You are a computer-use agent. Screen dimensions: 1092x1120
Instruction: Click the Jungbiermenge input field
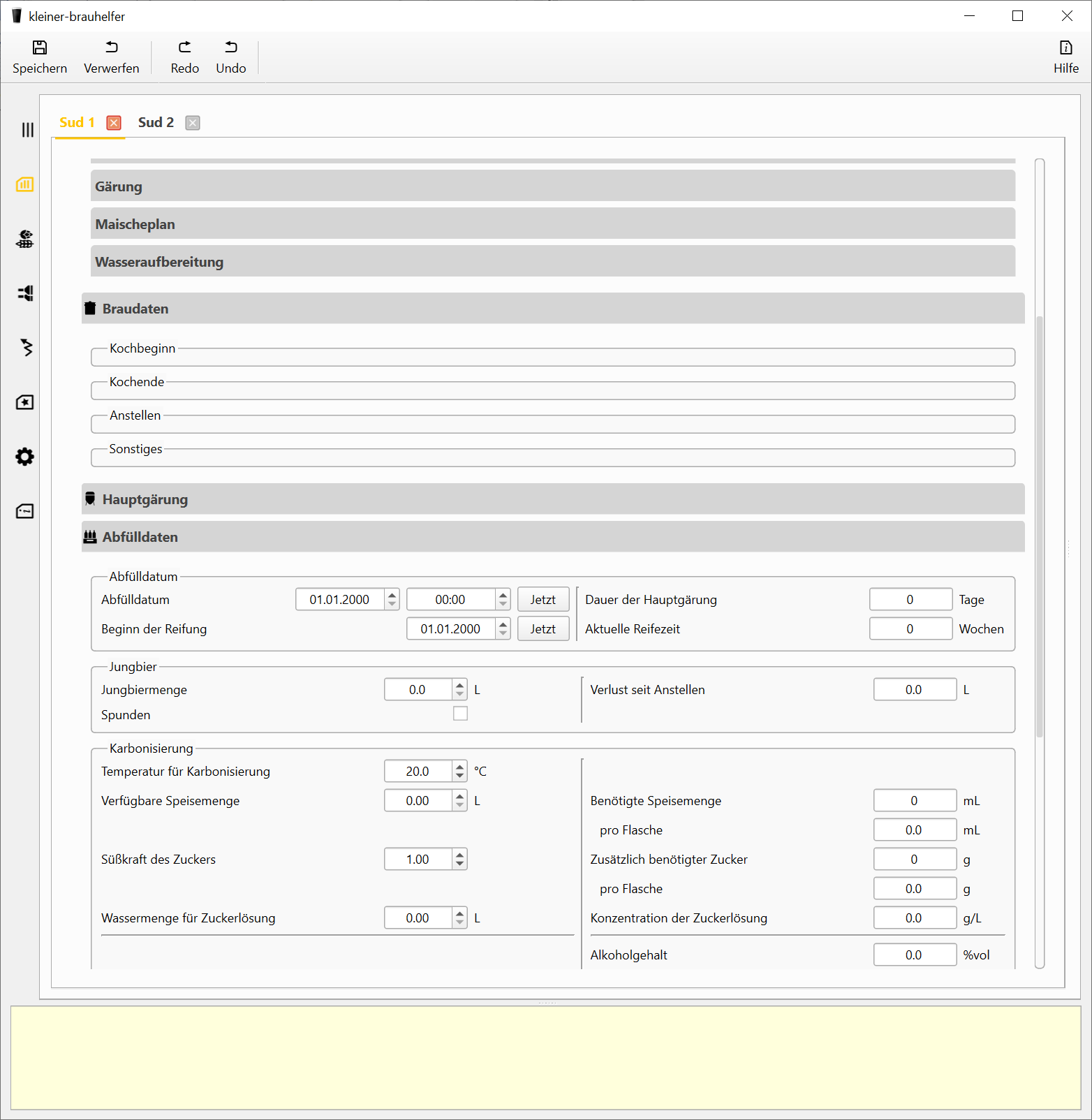coord(418,690)
